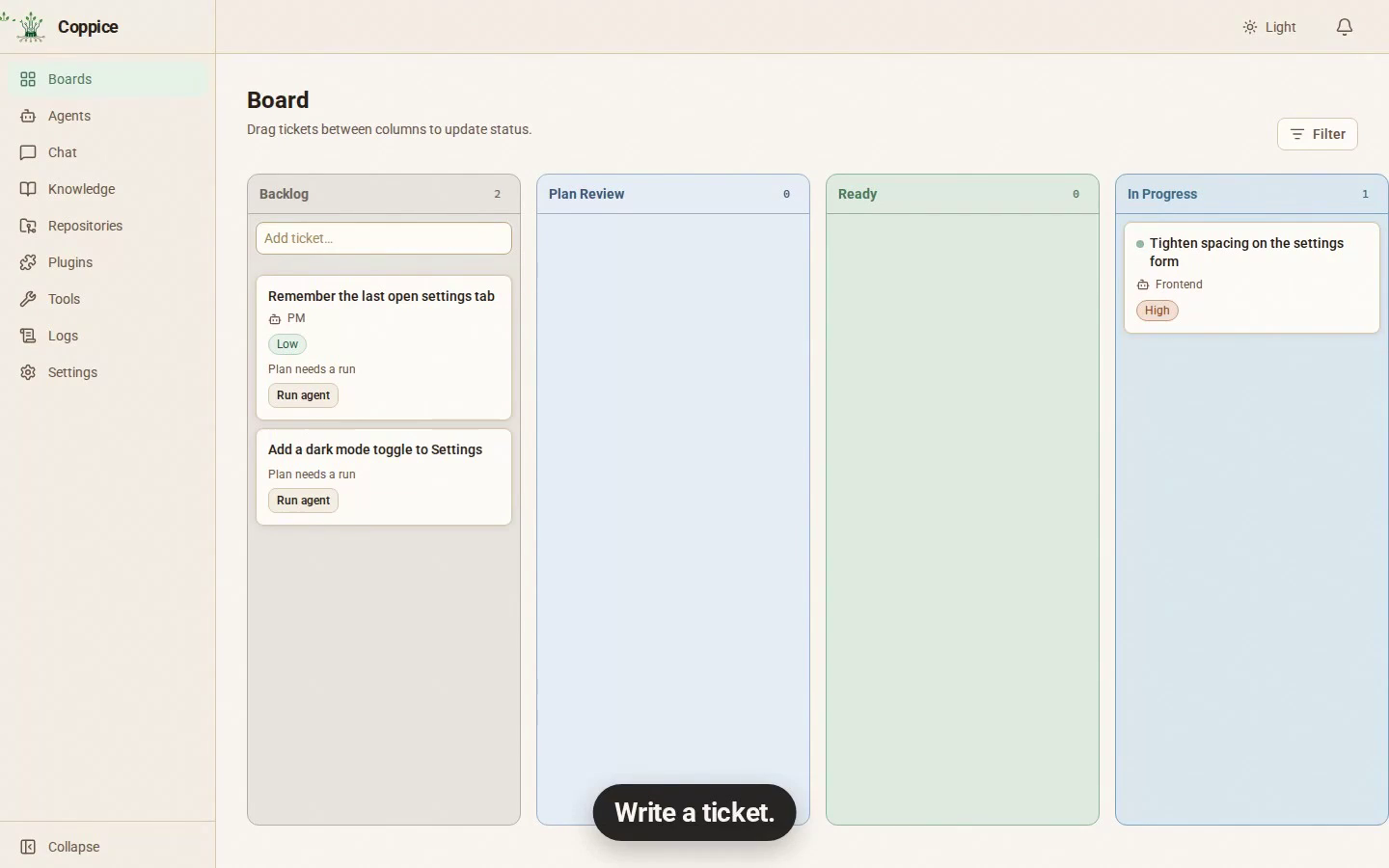The height and width of the screenshot is (868, 1389).
Task: Click the Logs scroll icon
Action: coord(28,336)
